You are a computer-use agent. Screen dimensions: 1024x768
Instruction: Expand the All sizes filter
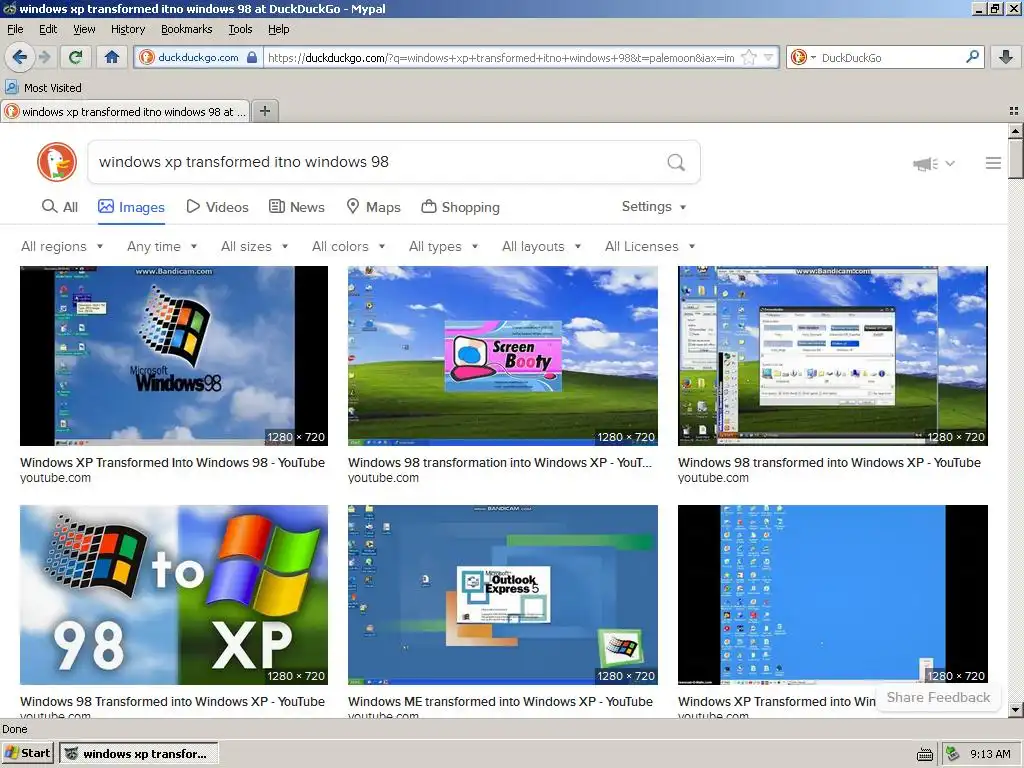(x=255, y=246)
